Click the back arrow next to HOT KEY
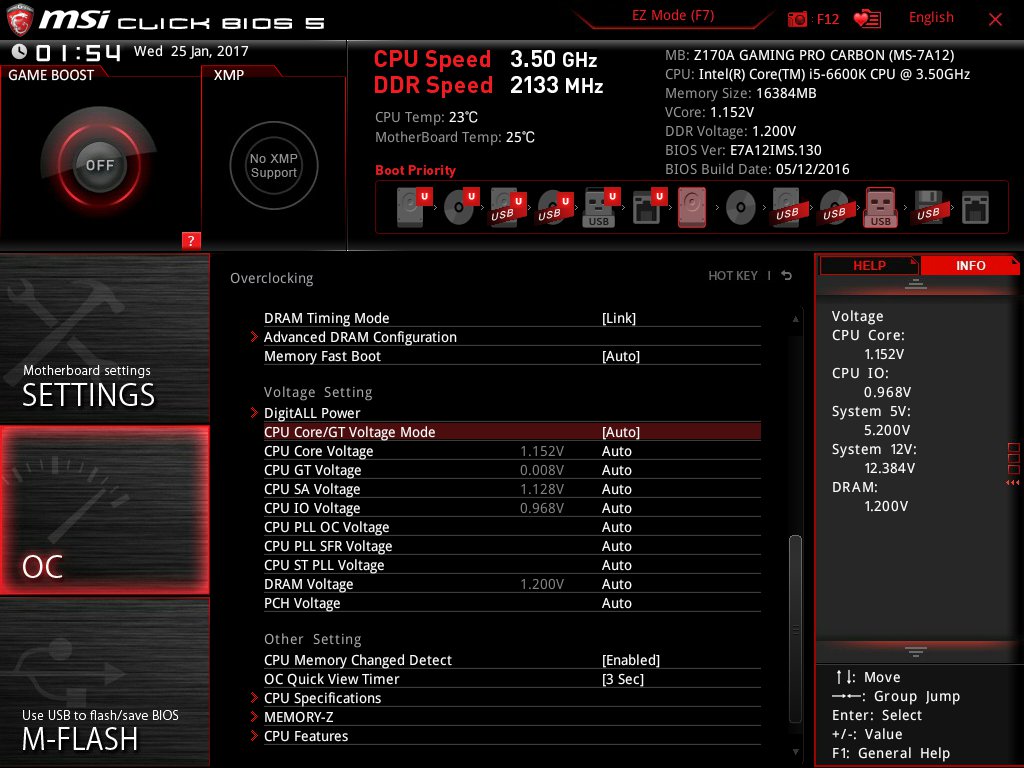Image resolution: width=1024 pixels, height=768 pixels. point(787,276)
